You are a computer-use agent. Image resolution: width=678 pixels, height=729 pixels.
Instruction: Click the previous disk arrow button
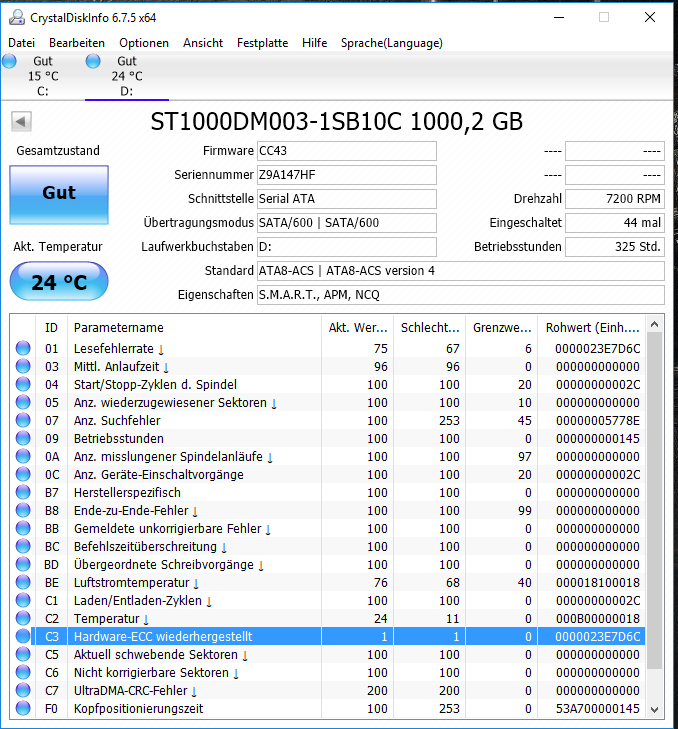[21, 121]
